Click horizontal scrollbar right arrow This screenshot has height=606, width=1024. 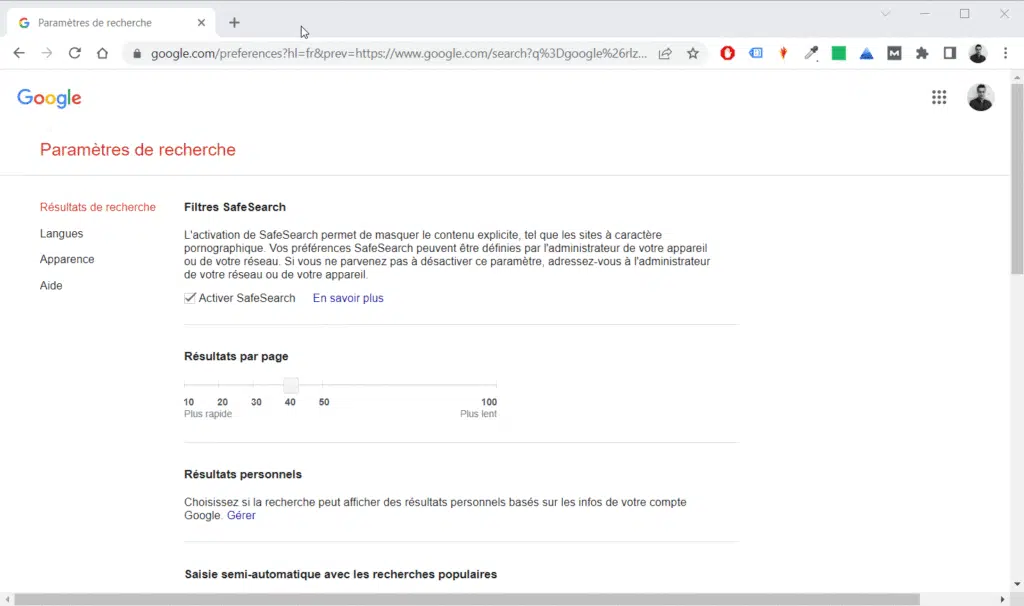click(1002, 599)
